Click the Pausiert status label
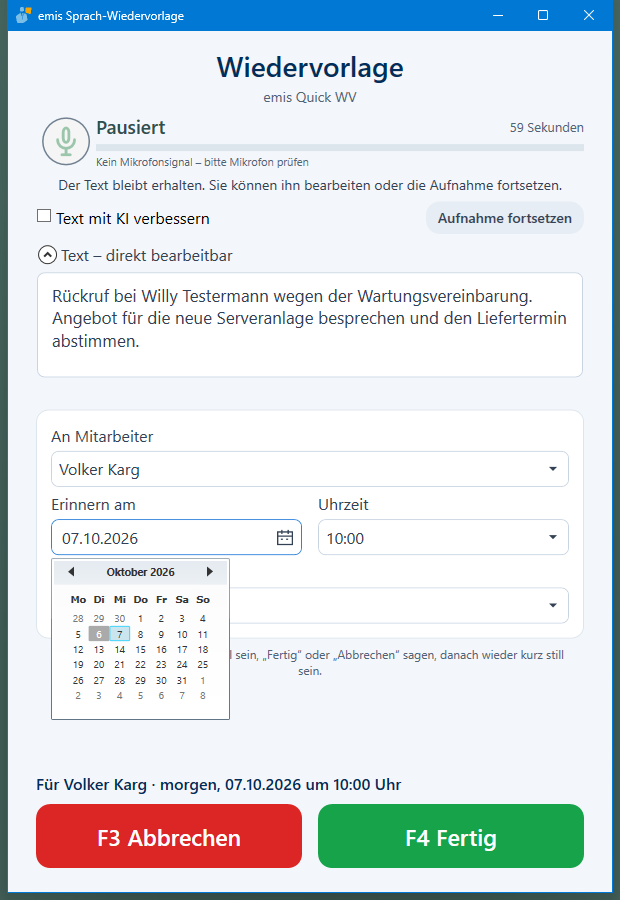Screen dimensions: 620x900 [131, 127]
